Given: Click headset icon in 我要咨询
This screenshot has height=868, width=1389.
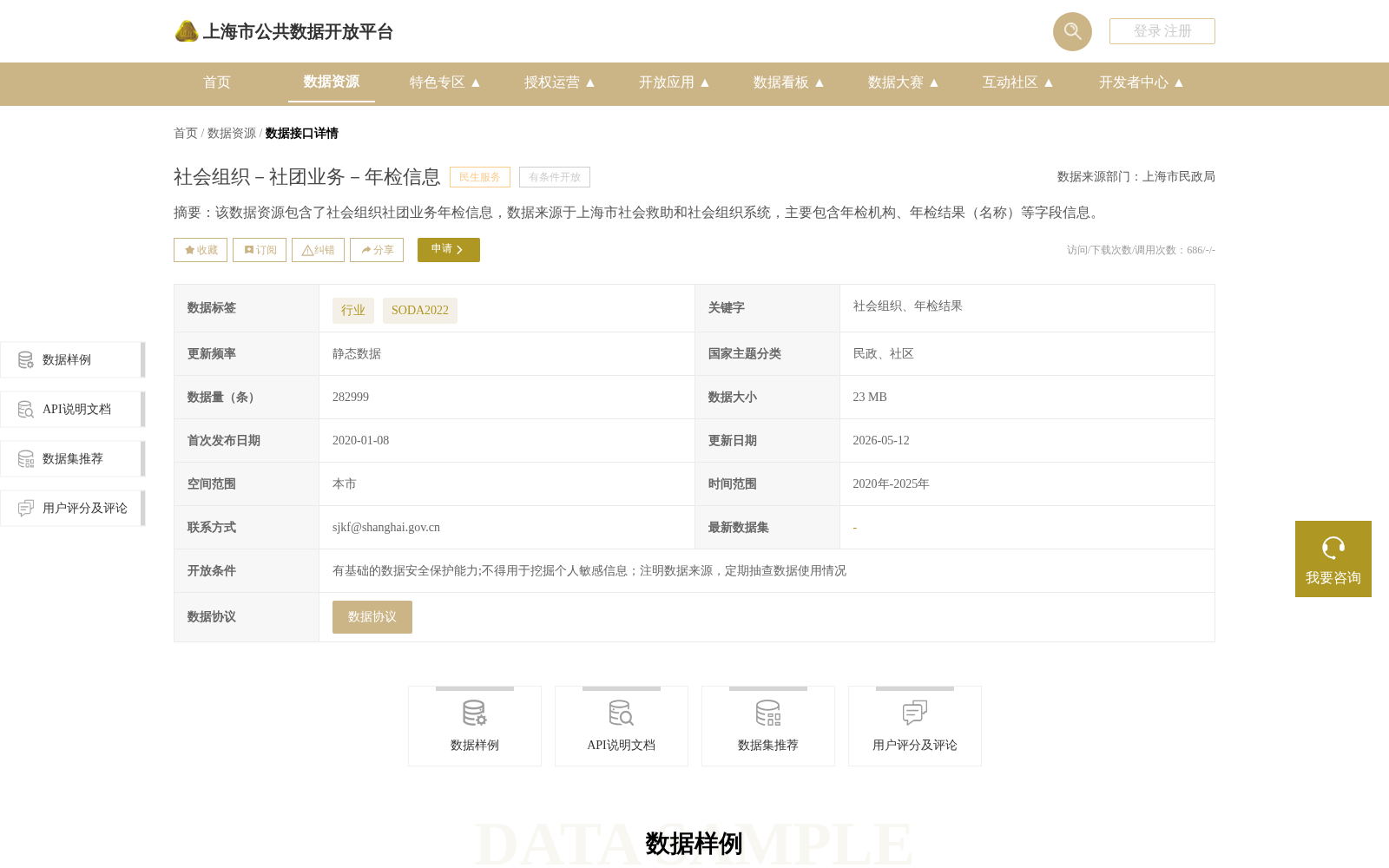Looking at the screenshot, I should (1333, 548).
